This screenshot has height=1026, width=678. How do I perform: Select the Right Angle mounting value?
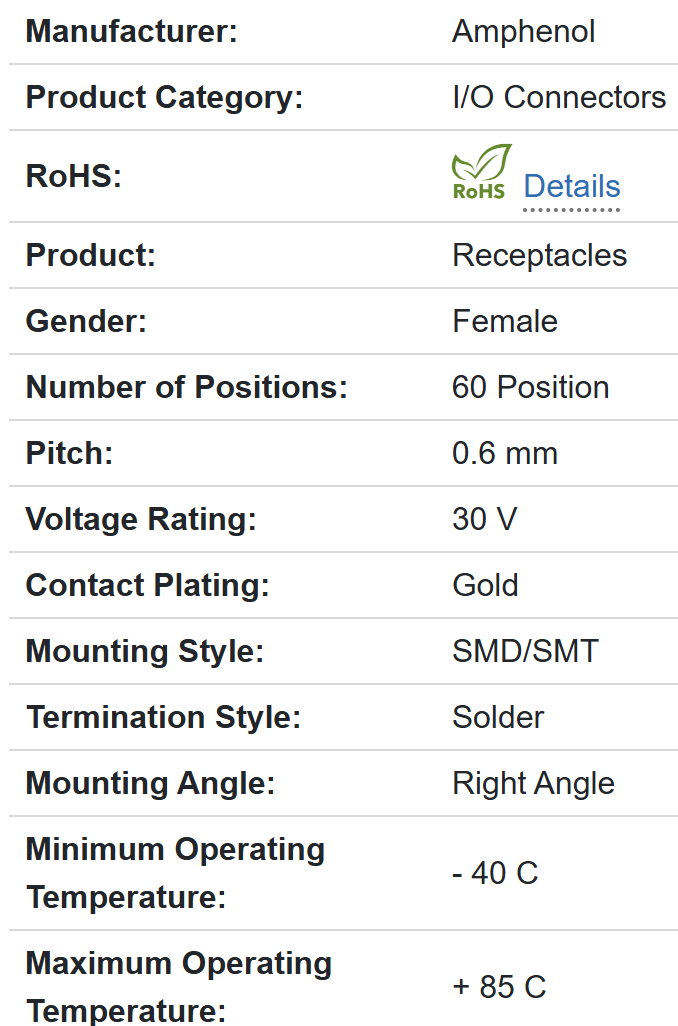coord(533,783)
